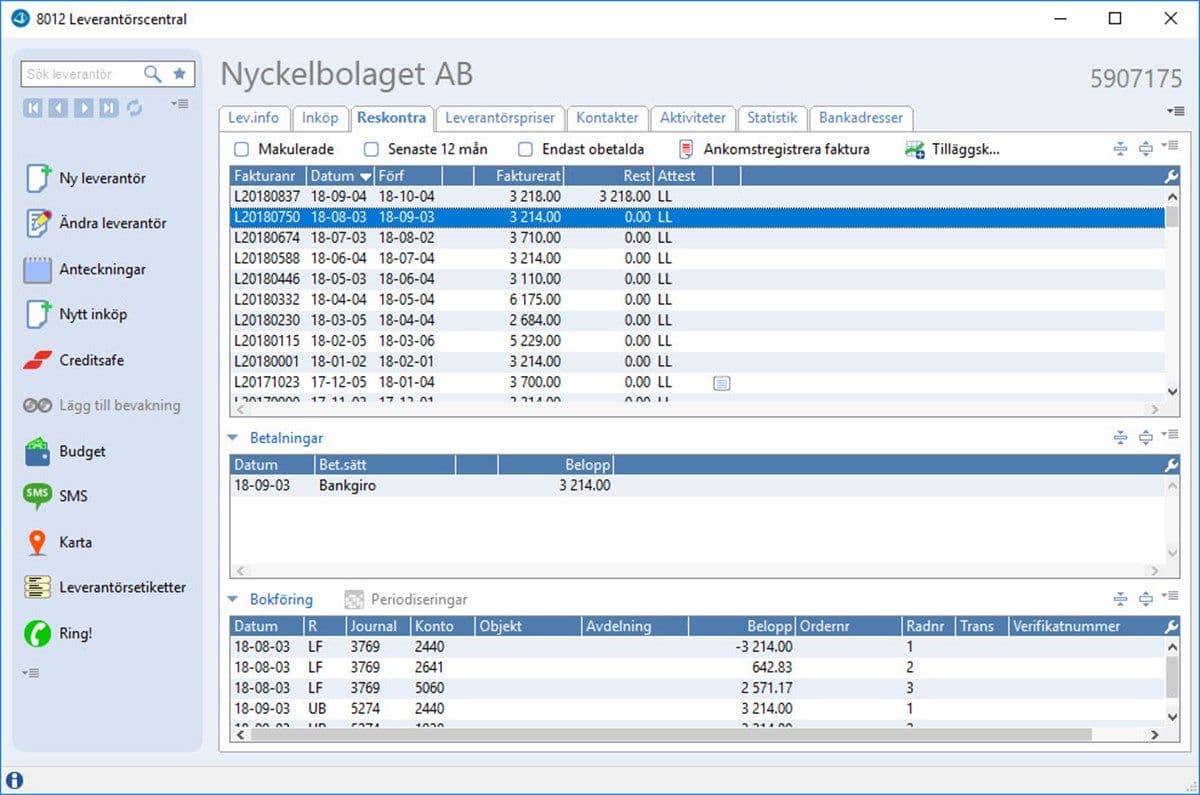Viewport: 1200px width, 795px height.
Task: Select booking row with Konto 5060
Action: (x=697, y=688)
